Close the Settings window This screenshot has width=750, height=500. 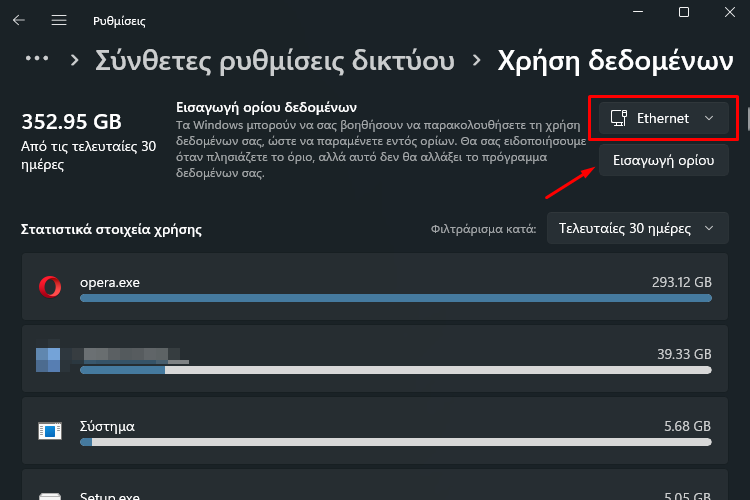coord(729,12)
